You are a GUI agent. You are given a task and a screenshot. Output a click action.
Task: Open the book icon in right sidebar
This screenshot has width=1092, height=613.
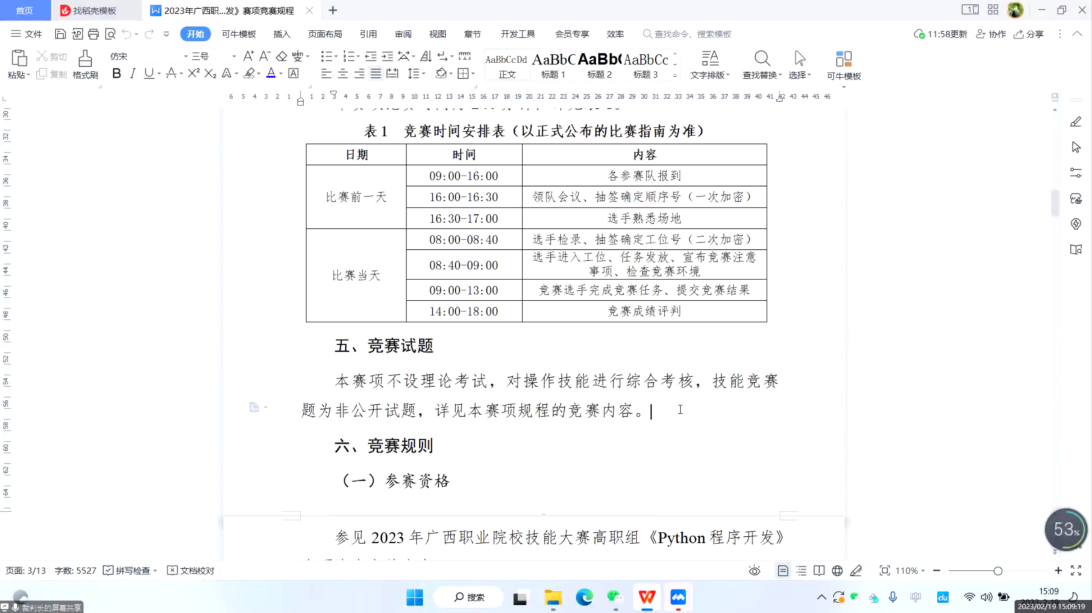pos(1076,249)
